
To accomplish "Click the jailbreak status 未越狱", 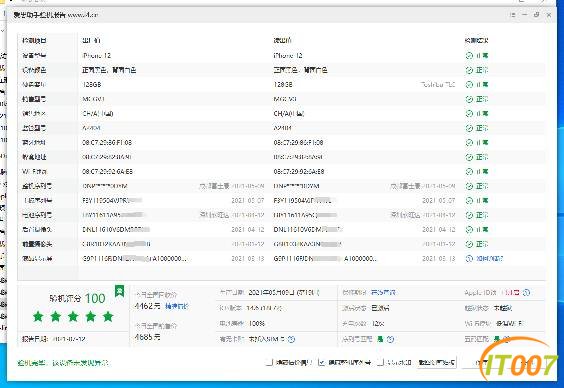I will tap(503, 308).
